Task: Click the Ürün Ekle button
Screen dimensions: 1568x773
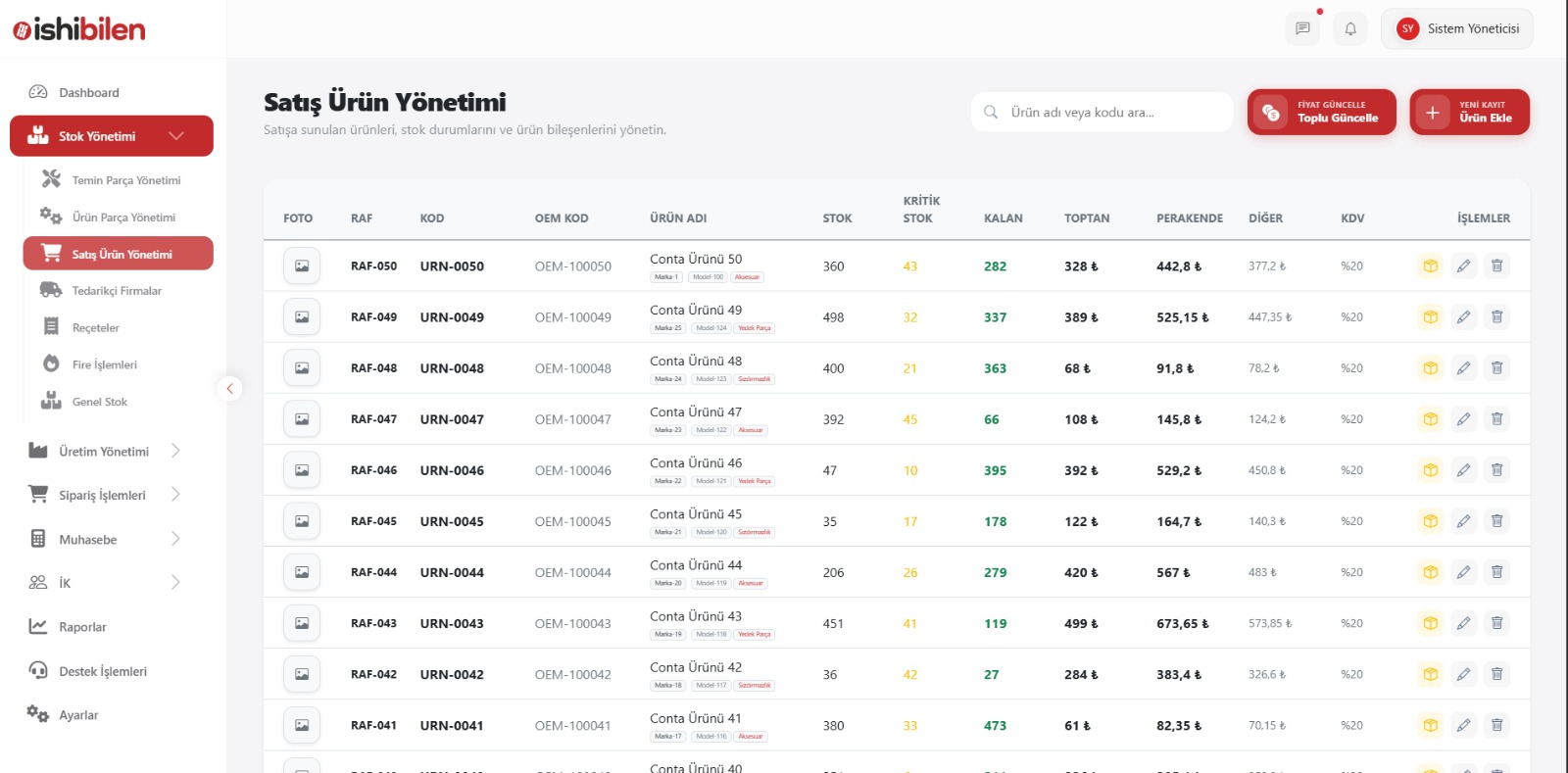Action: click(1469, 112)
